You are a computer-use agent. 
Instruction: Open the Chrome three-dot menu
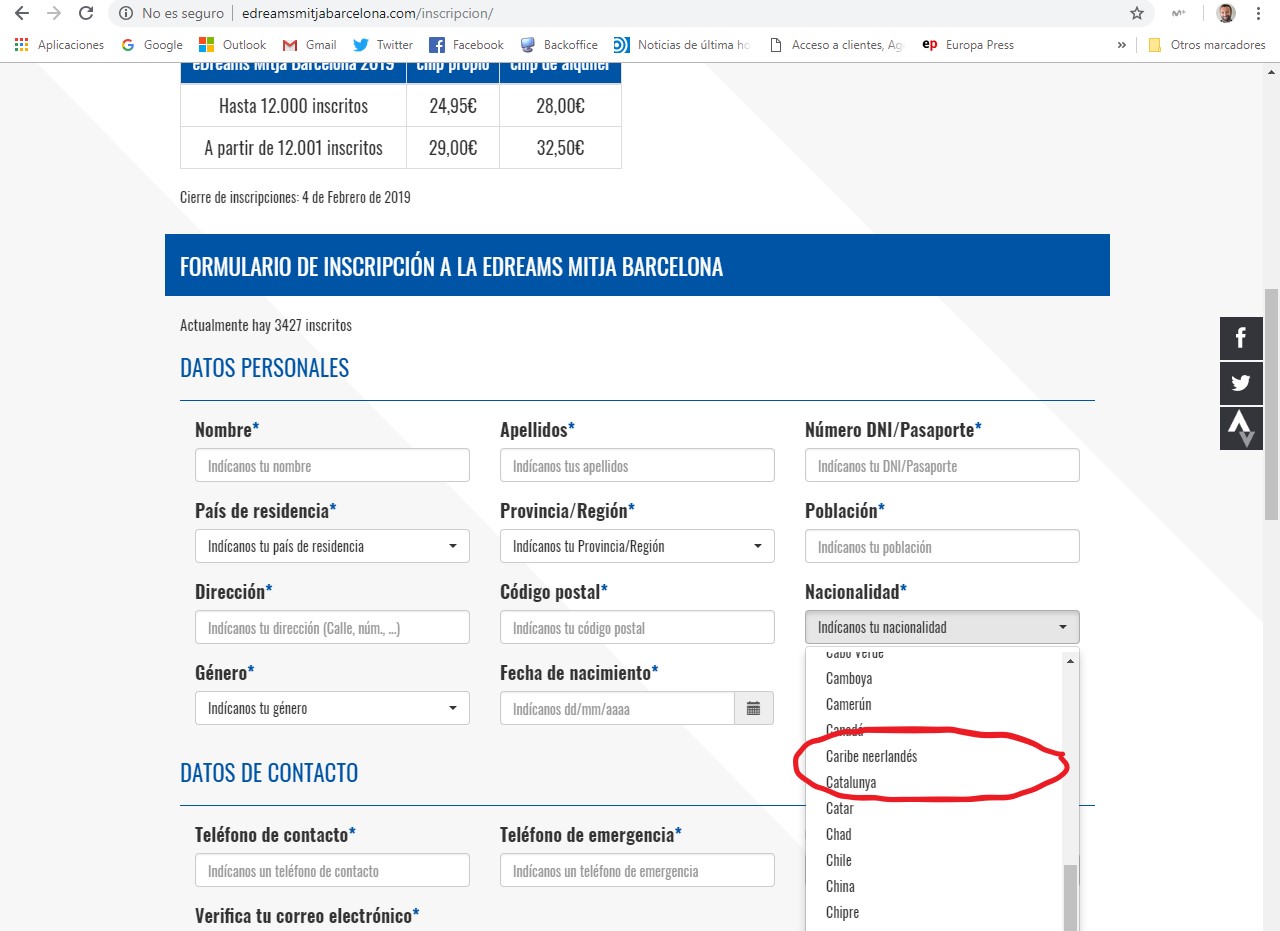click(x=1258, y=14)
